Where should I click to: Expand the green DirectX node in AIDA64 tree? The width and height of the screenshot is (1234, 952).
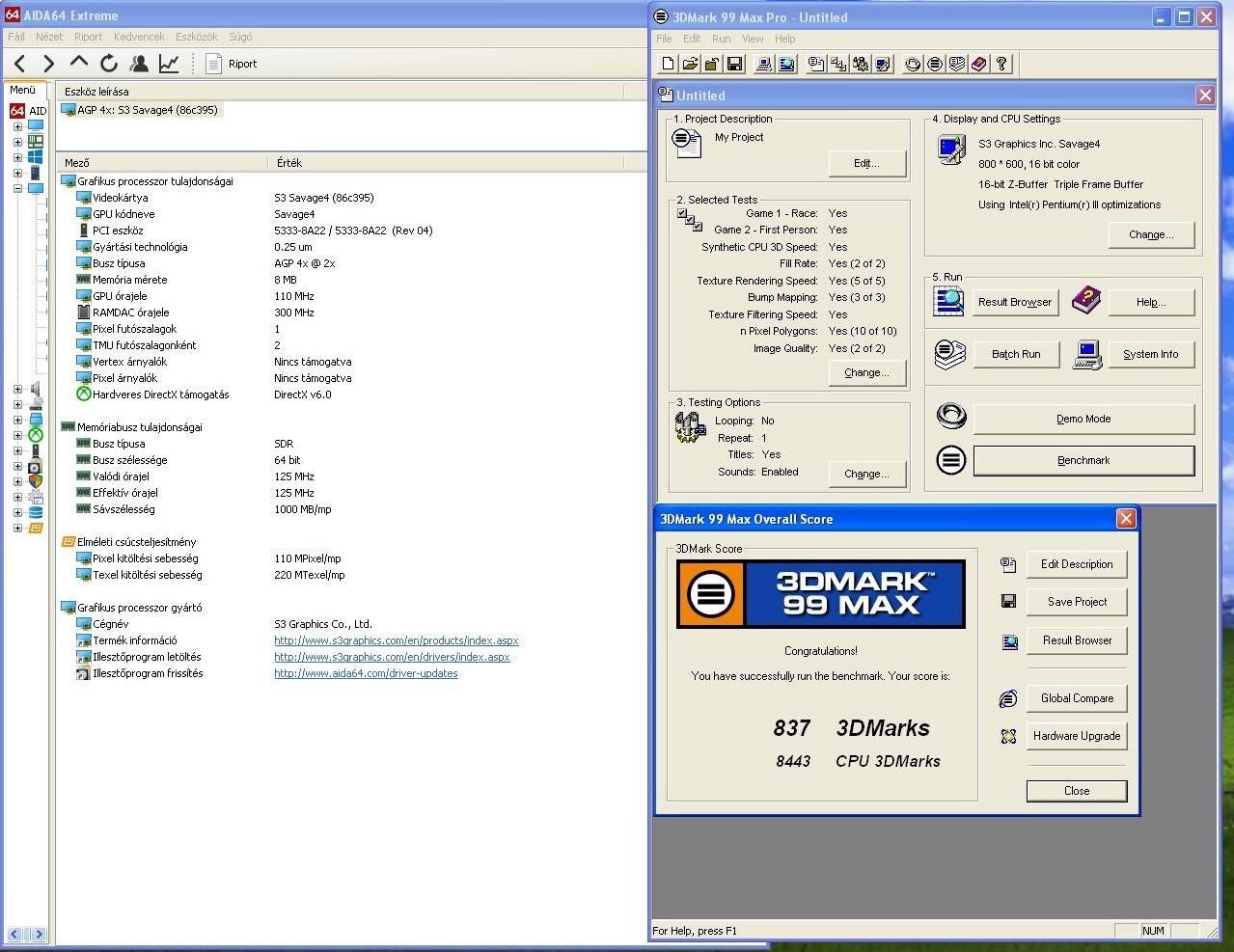[x=17, y=435]
